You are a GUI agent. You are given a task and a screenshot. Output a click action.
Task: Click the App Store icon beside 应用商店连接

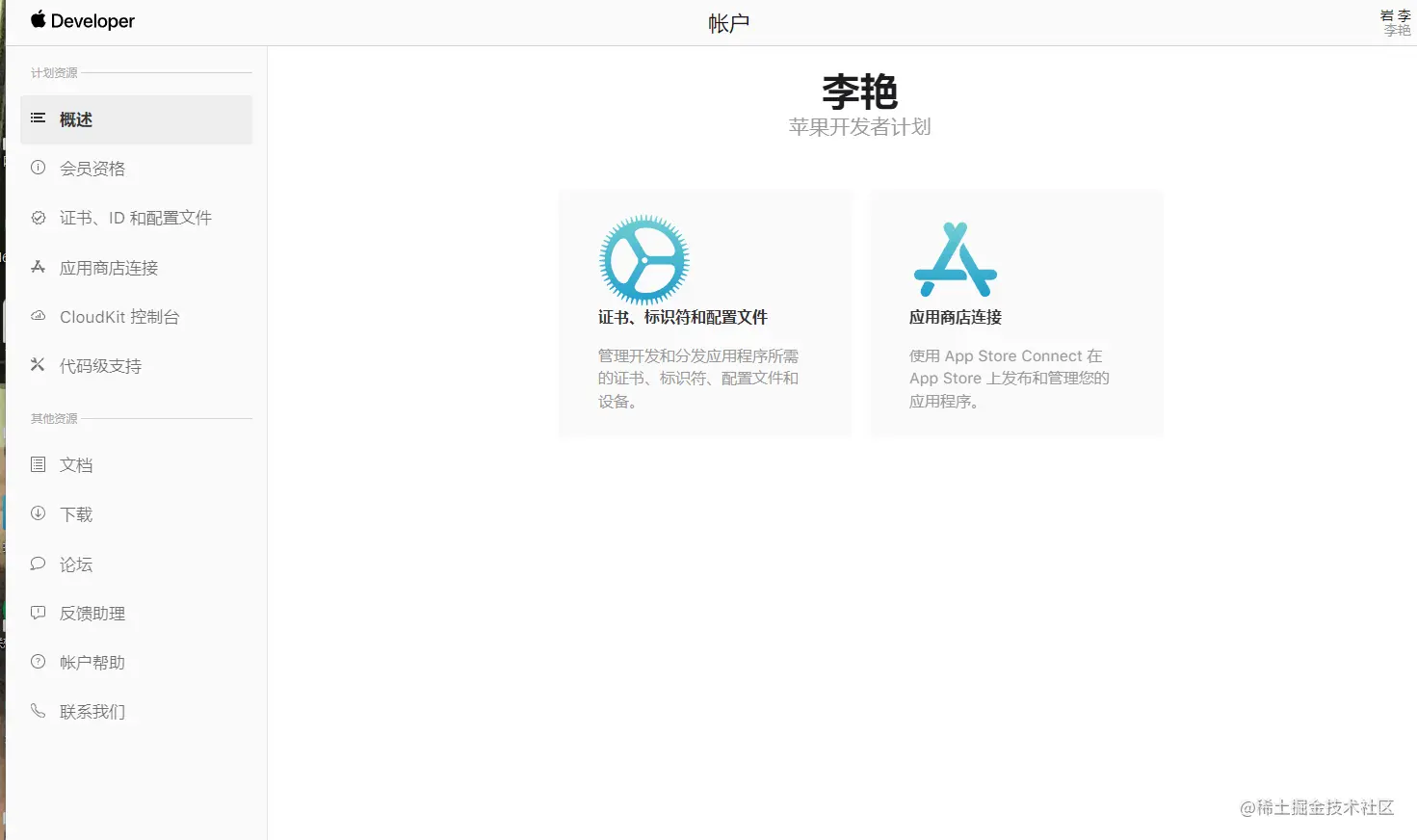pos(38,267)
